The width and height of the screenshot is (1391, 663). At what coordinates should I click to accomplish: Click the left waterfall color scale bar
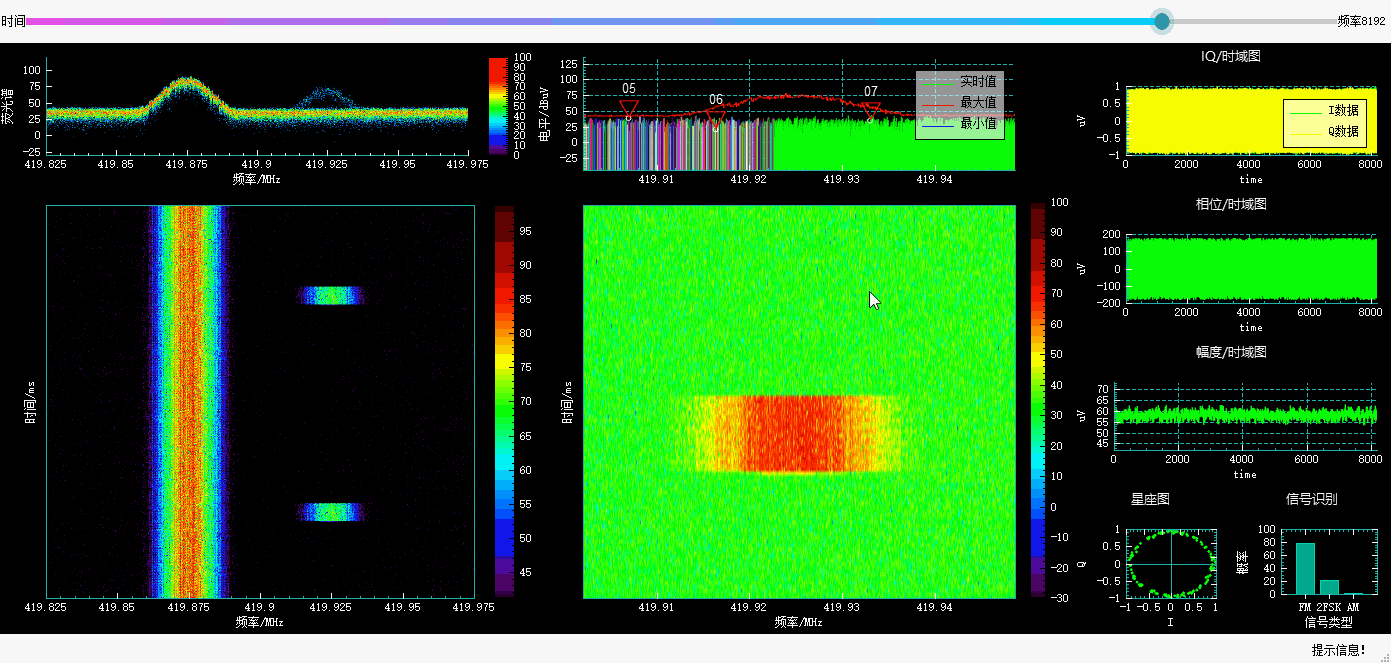point(504,402)
